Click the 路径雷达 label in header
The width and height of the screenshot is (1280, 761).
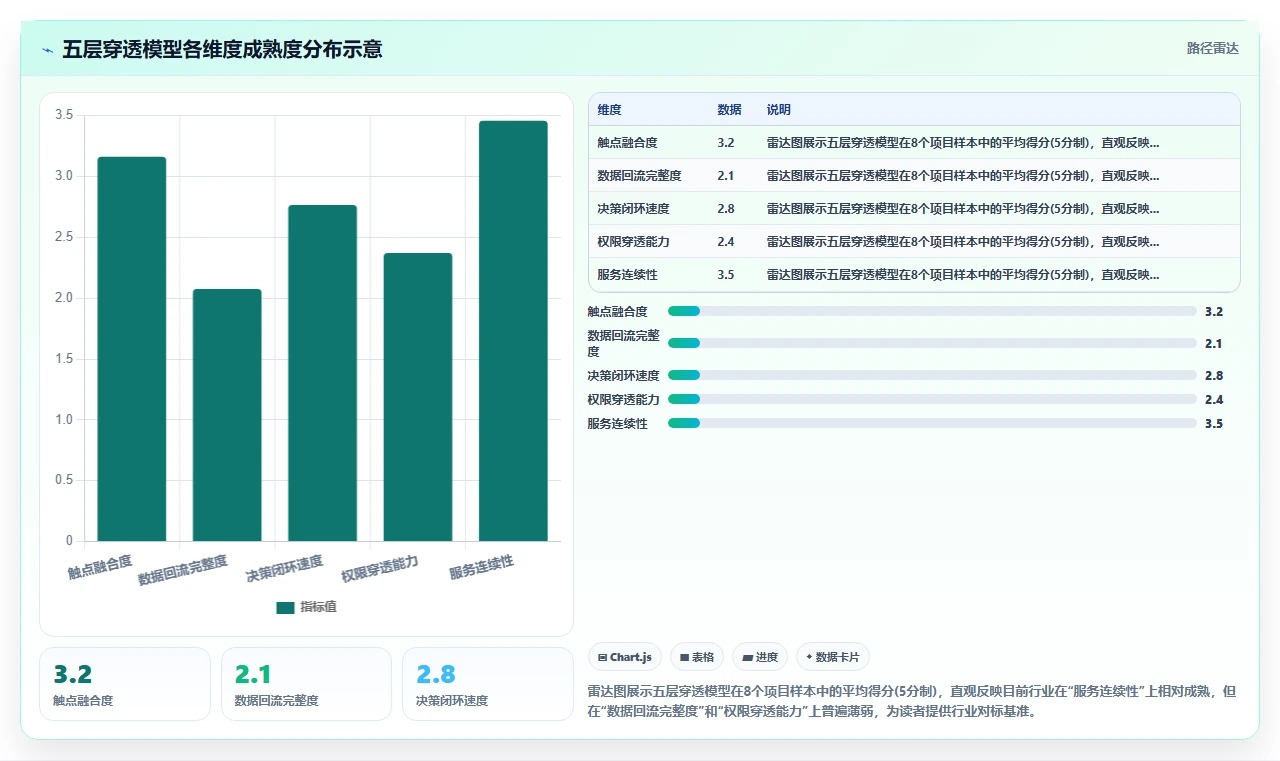click(x=1212, y=49)
